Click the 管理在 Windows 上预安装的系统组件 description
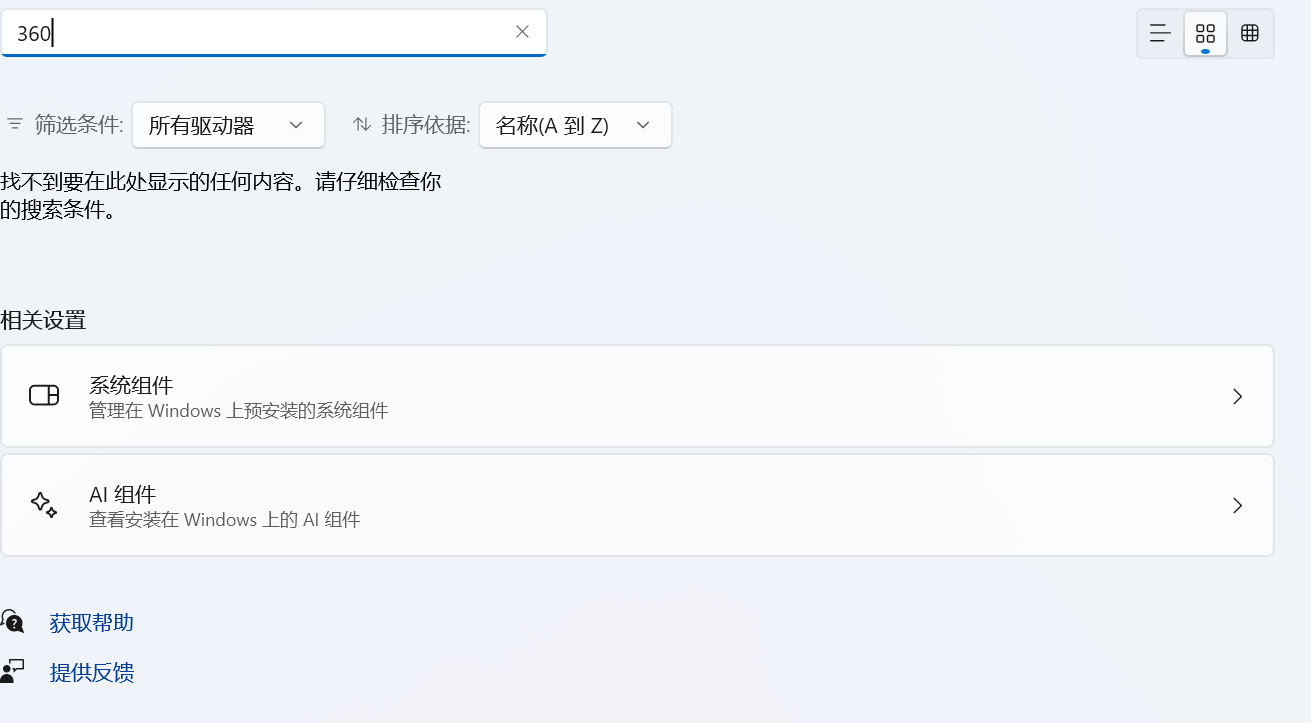The image size is (1311, 723). [x=238, y=411]
